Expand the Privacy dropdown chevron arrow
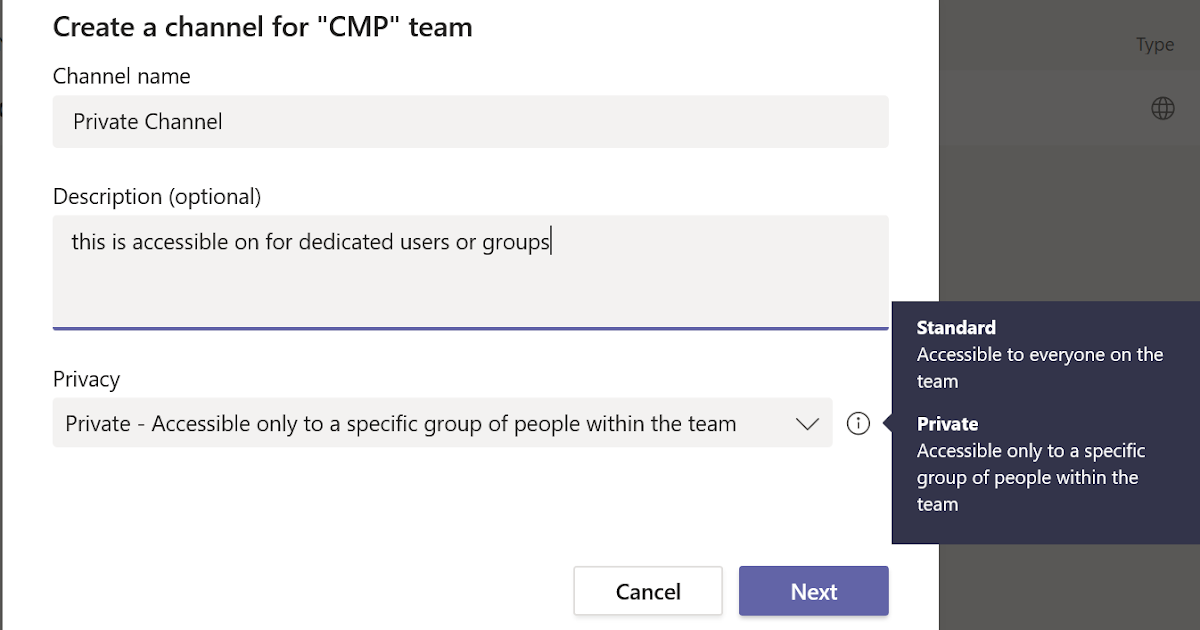 click(807, 424)
